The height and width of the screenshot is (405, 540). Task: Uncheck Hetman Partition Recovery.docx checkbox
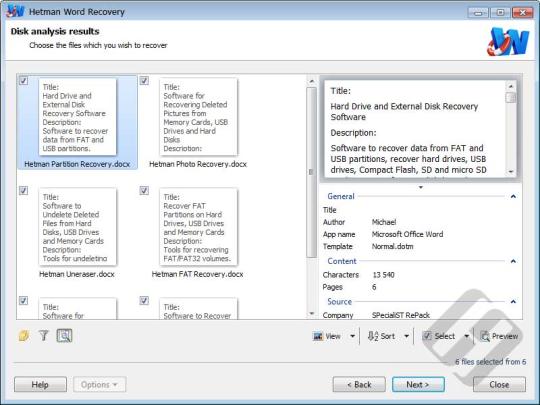click(23, 81)
